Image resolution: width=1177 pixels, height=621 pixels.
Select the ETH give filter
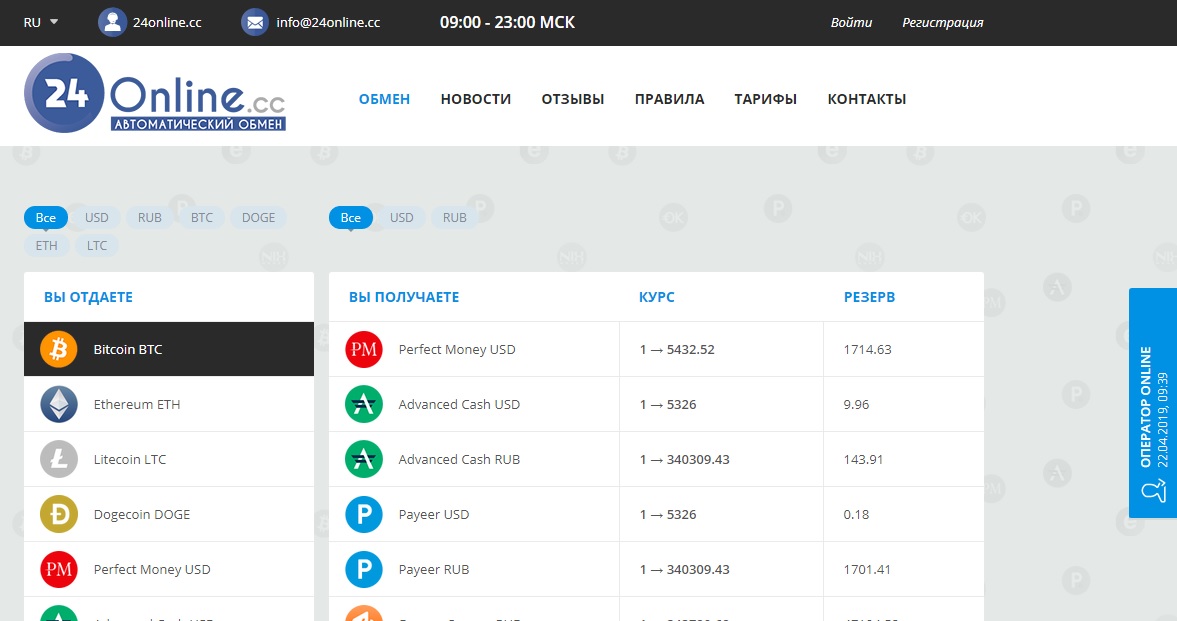pos(47,246)
